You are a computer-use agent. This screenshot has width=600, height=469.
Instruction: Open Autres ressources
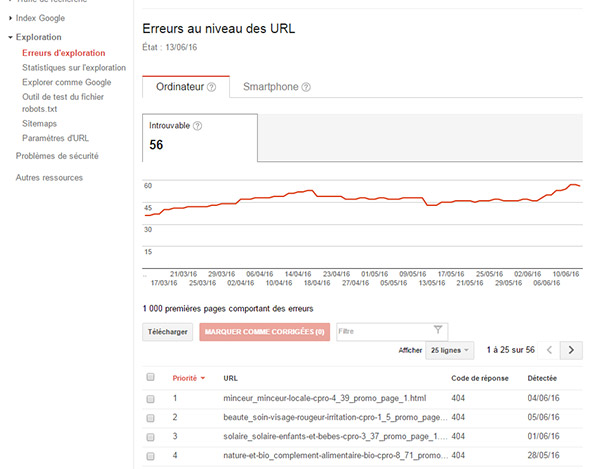[49, 178]
